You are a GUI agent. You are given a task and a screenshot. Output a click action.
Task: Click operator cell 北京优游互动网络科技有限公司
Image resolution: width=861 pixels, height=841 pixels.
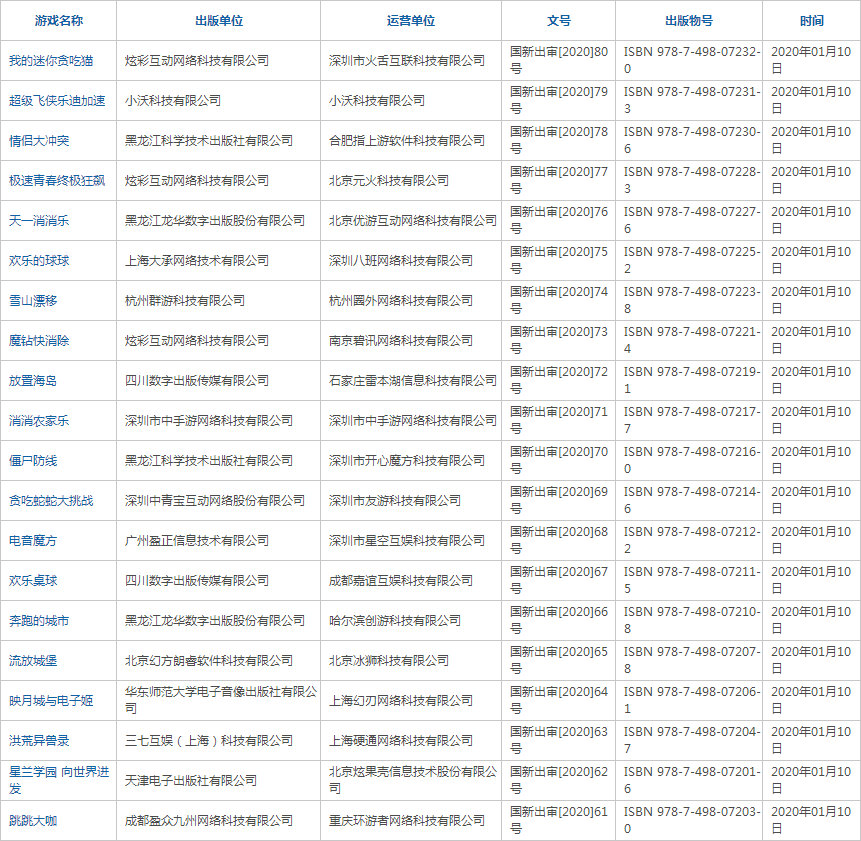tap(413, 221)
